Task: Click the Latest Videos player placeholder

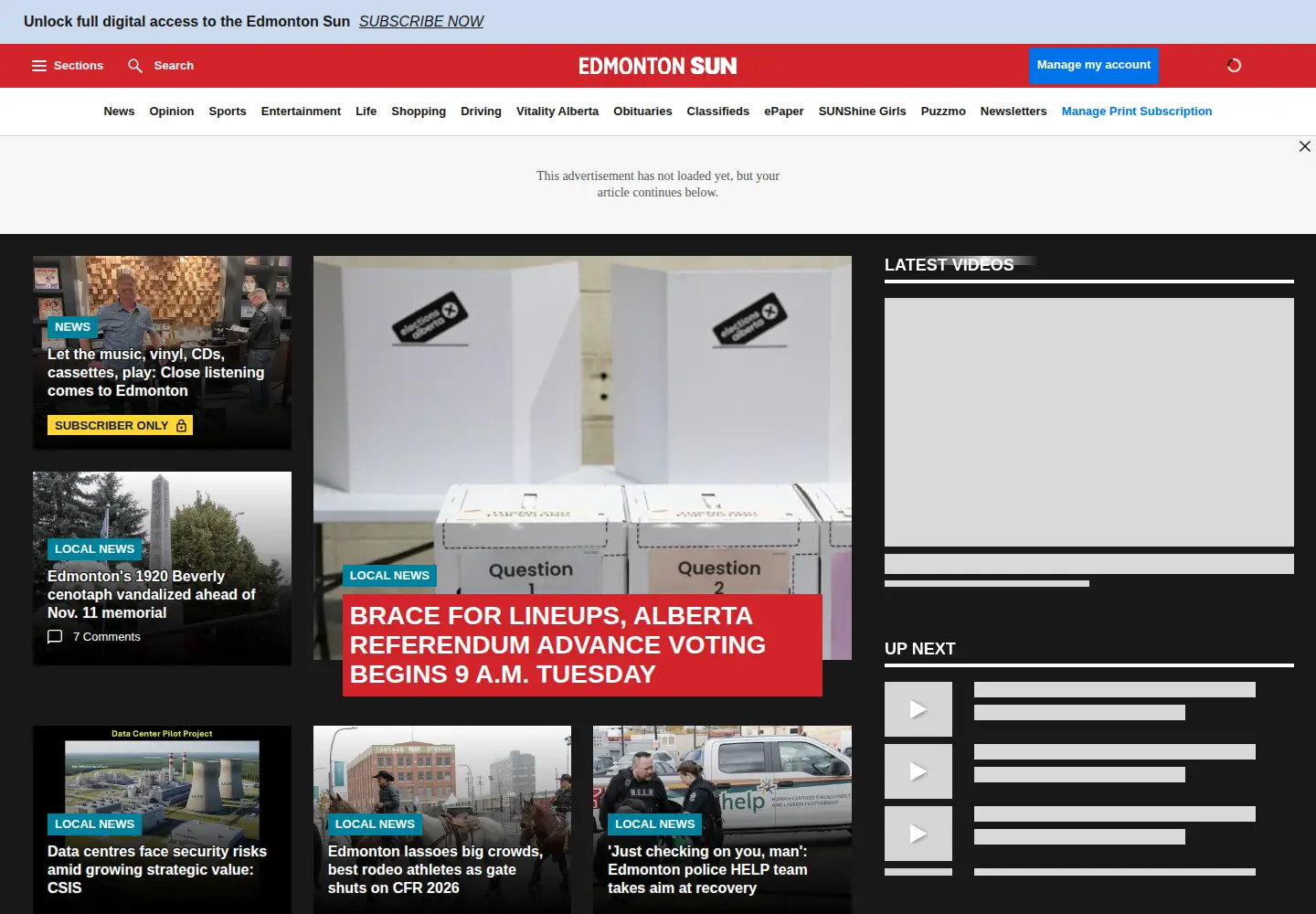Action: (x=1089, y=422)
